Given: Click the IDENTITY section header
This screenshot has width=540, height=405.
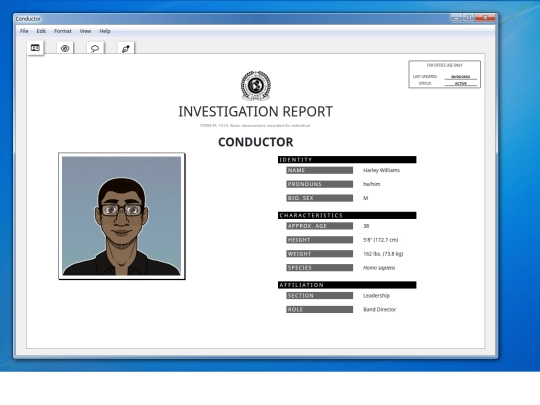Looking at the screenshot, I should coord(347,159).
